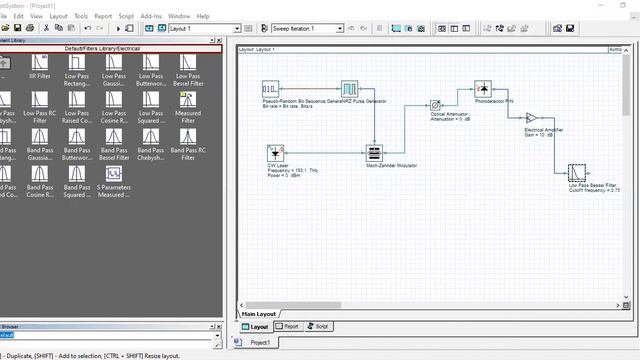Close the Component Library panel
The height and width of the screenshot is (360, 640).
(219, 40)
